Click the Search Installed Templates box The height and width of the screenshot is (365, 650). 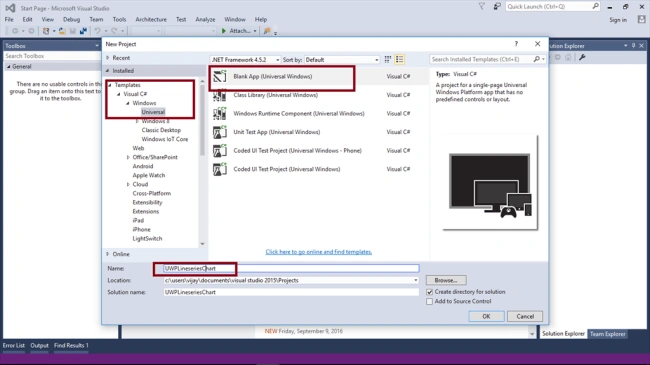pos(482,59)
